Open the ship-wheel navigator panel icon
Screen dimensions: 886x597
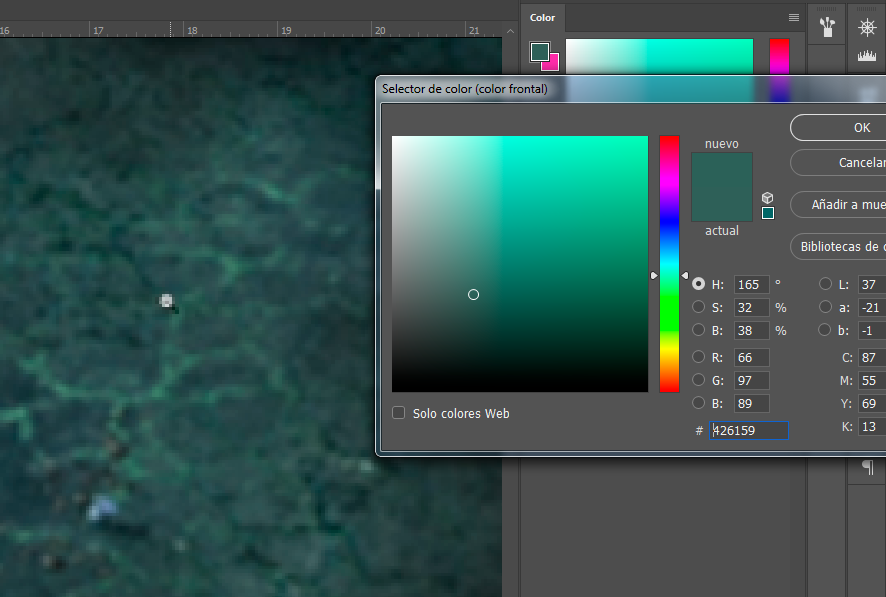point(867,27)
